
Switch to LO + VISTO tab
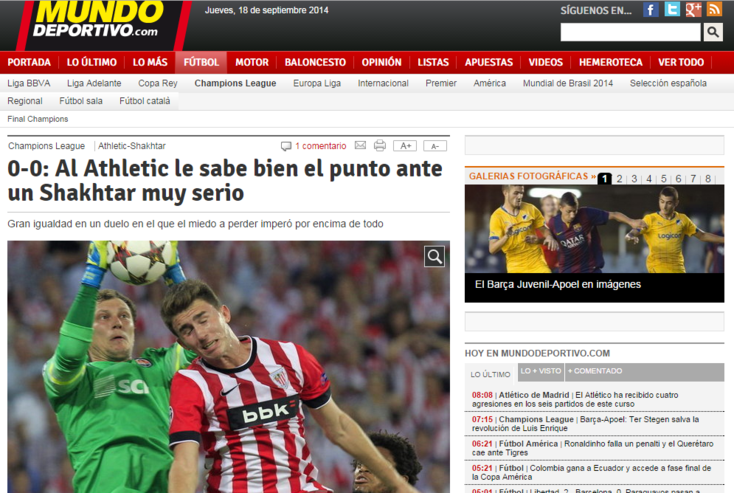[541, 371]
